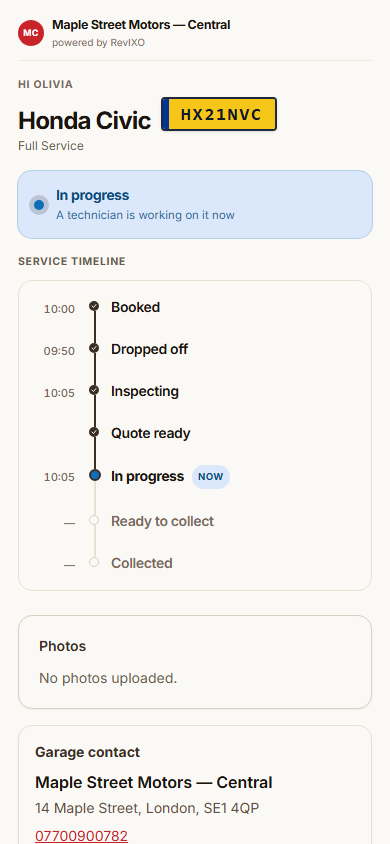Click the current In progress timeline dot
The width and height of the screenshot is (390, 844).
[95, 475]
